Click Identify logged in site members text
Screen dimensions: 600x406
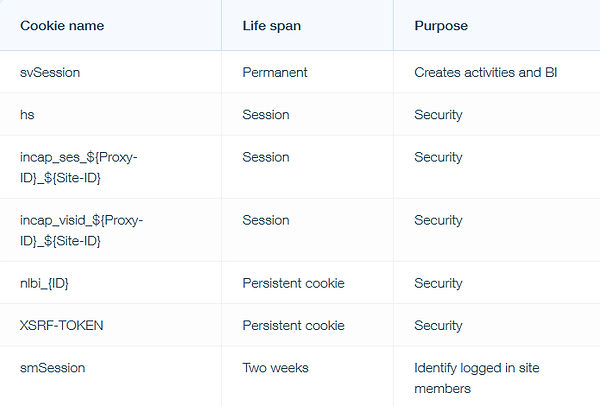point(477,378)
